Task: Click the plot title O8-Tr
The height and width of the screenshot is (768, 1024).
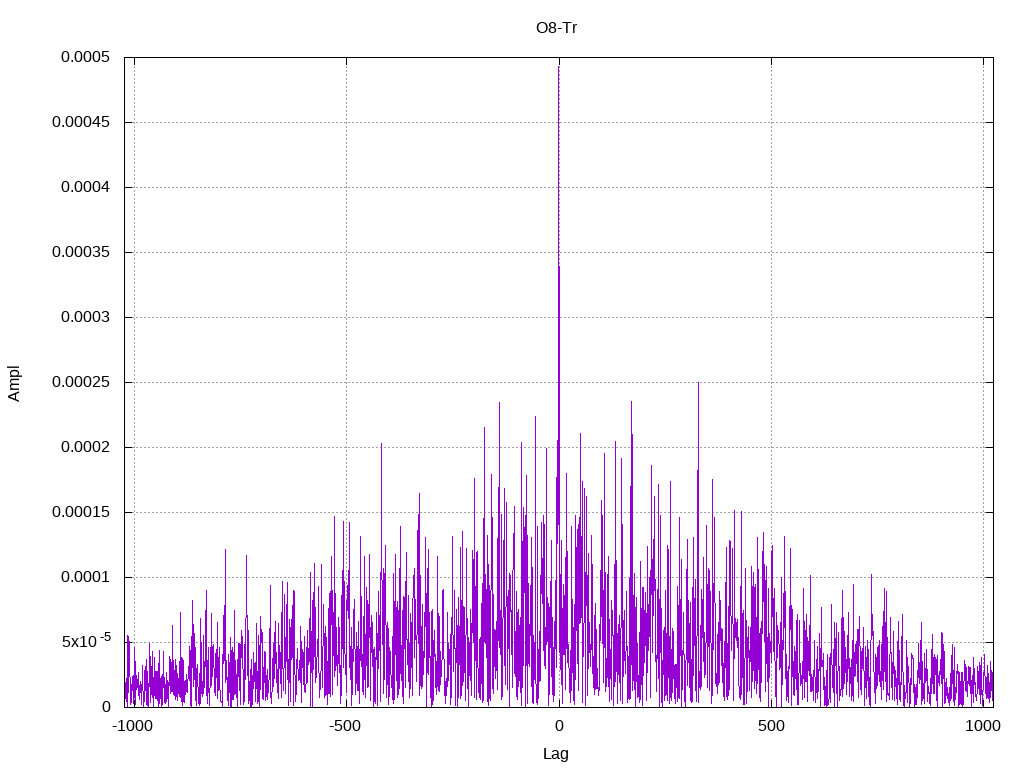Action: coord(556,28)
